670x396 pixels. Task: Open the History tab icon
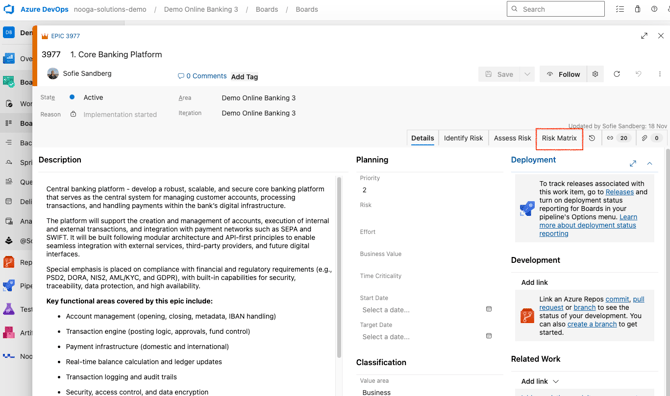pos(592,138)
